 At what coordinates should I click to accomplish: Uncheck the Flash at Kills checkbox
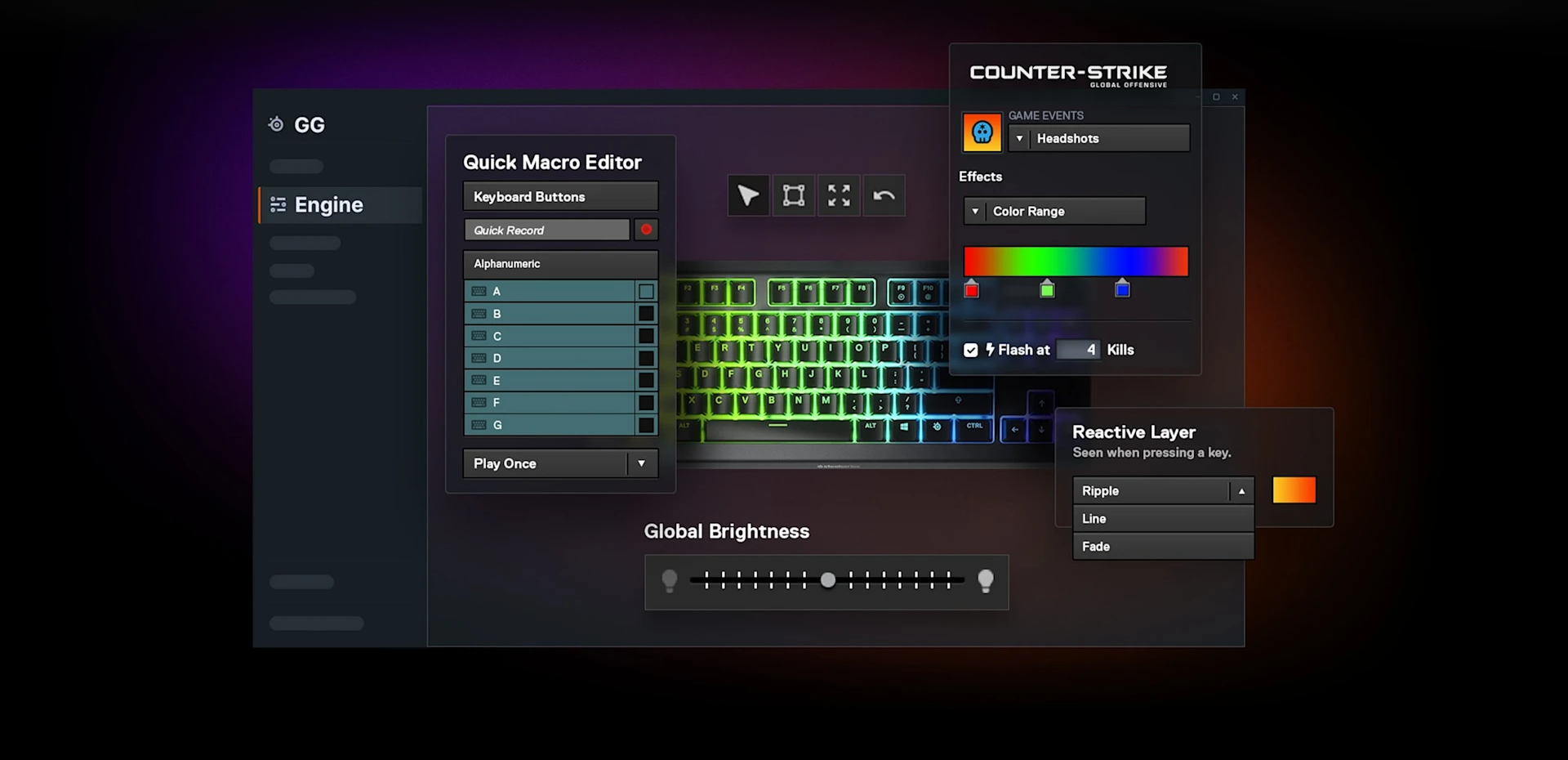(970, 349)
